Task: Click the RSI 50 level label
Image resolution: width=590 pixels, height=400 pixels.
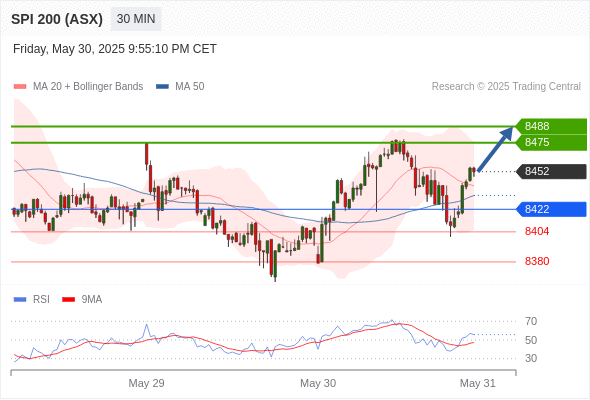Action: click(x=531, y=340)
